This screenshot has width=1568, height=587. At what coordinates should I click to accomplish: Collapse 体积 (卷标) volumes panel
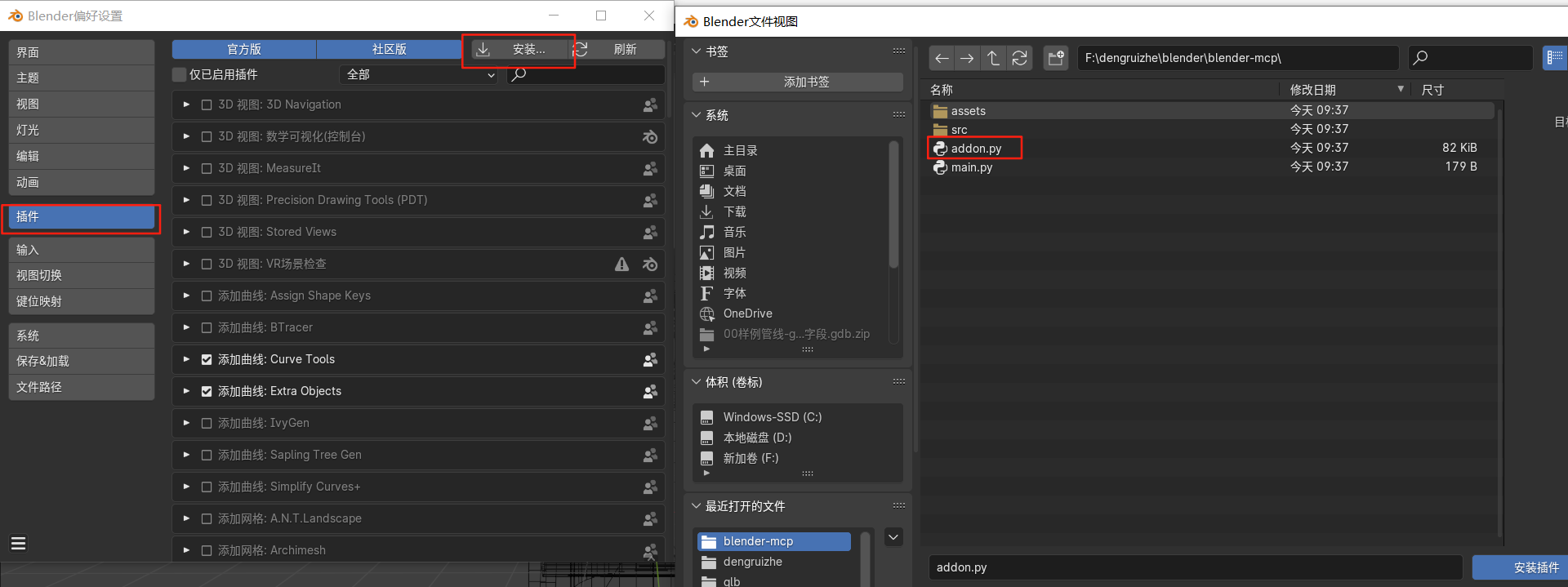pyautogui.click(x=697, y=382)
